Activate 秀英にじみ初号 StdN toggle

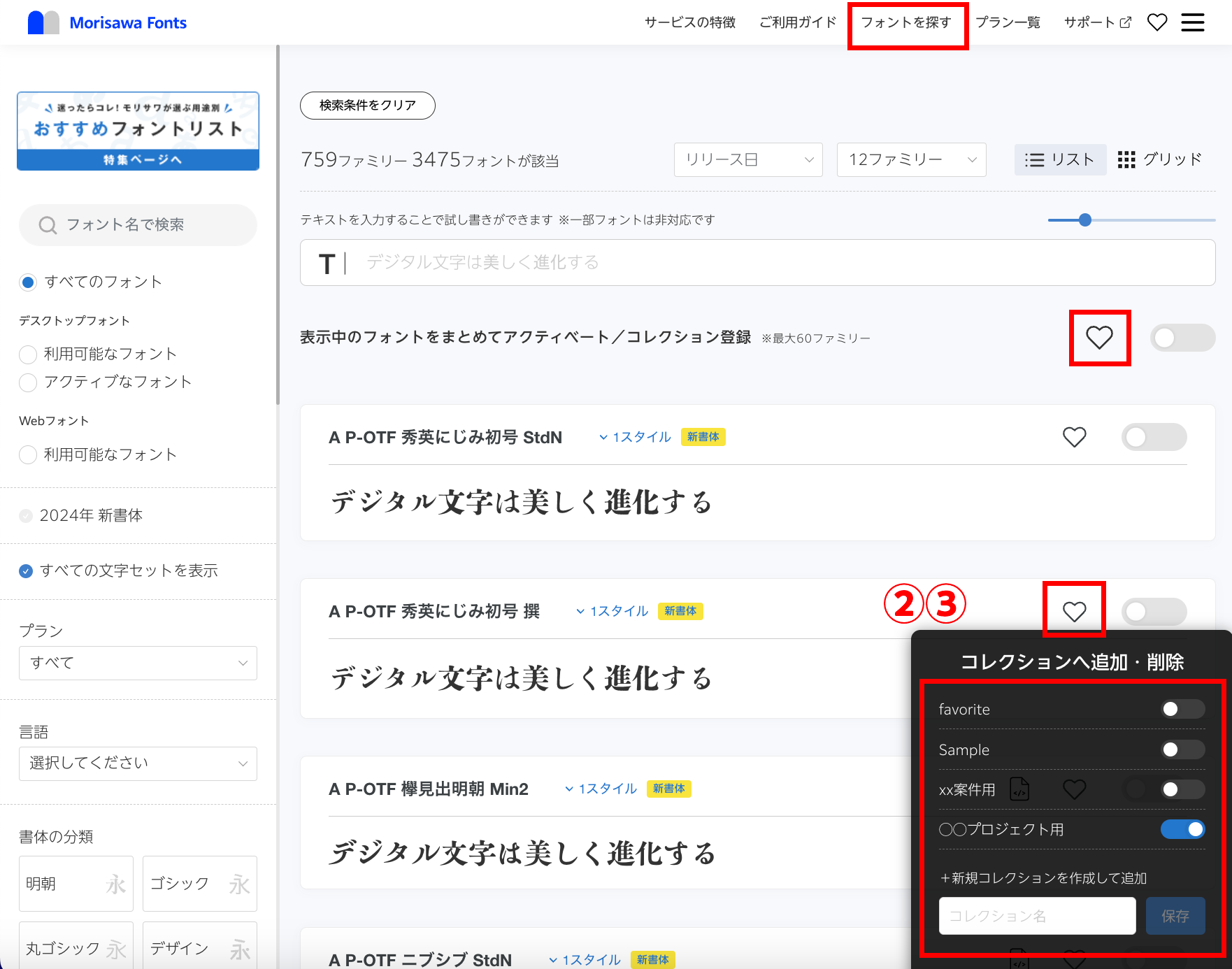click(x=1154, y=437)
